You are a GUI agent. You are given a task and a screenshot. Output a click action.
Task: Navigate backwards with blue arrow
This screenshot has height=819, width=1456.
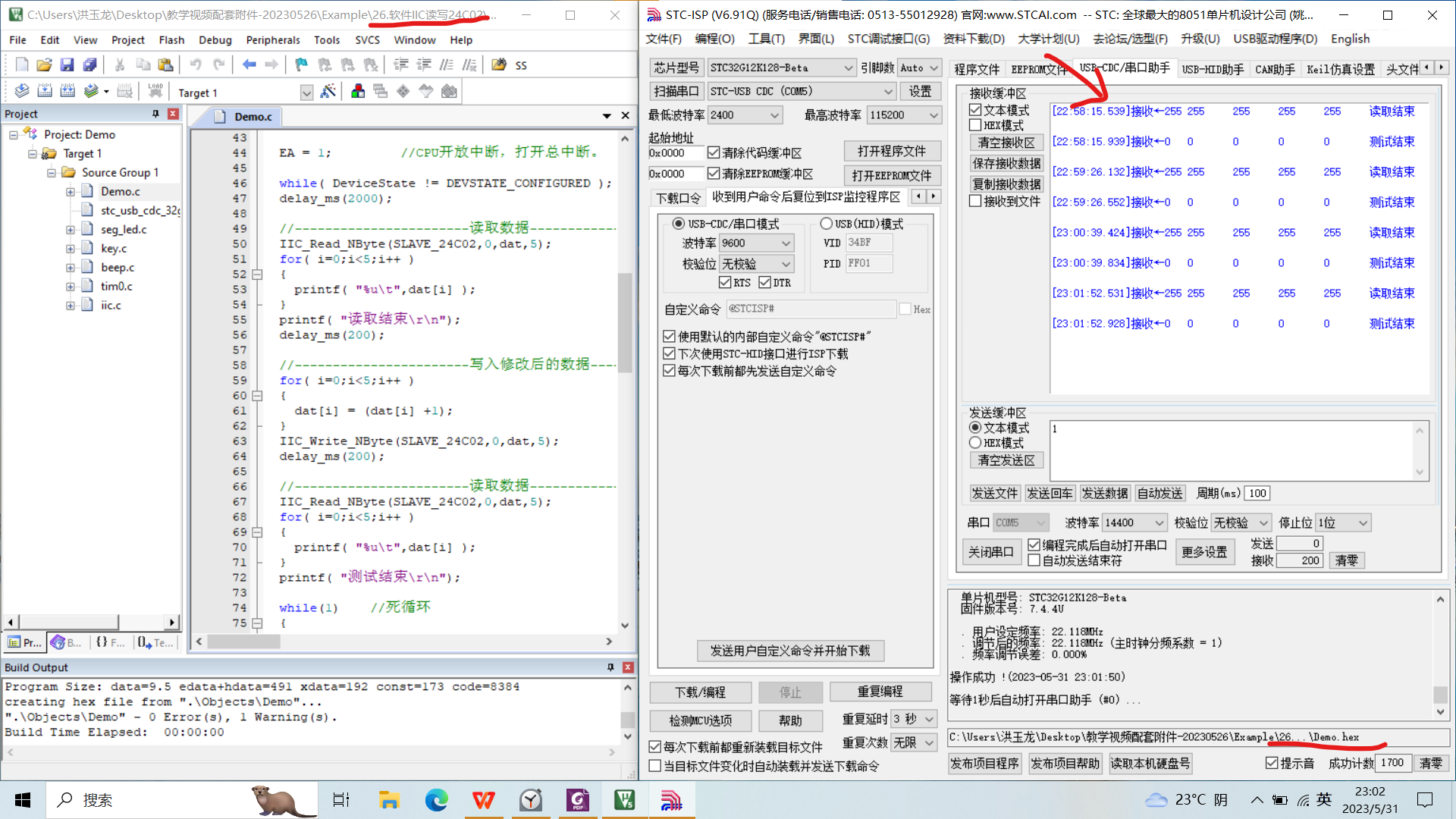coord(249,65)
